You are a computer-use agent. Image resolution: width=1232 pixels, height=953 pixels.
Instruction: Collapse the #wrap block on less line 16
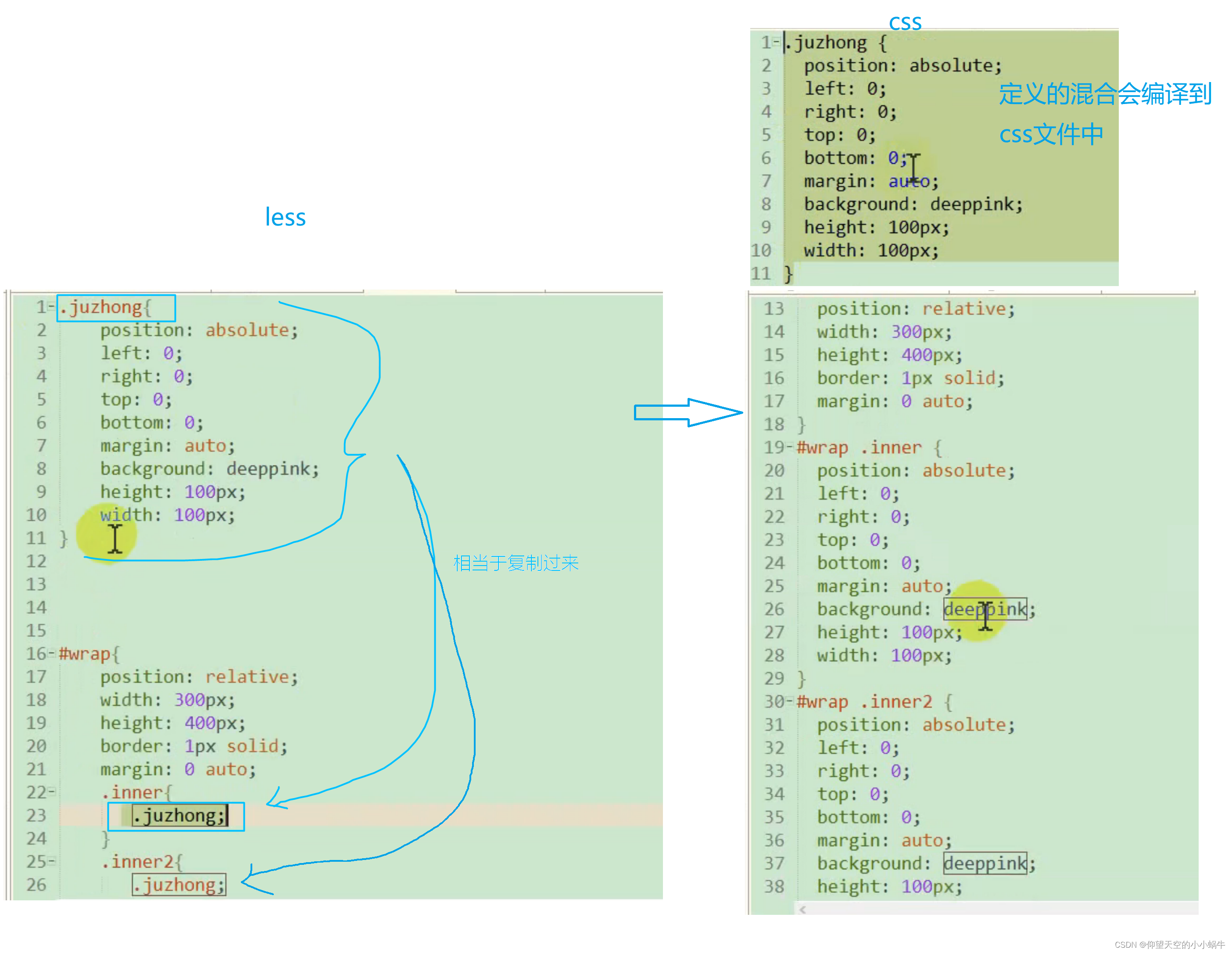pyautogui.click(x=51, y=653)
